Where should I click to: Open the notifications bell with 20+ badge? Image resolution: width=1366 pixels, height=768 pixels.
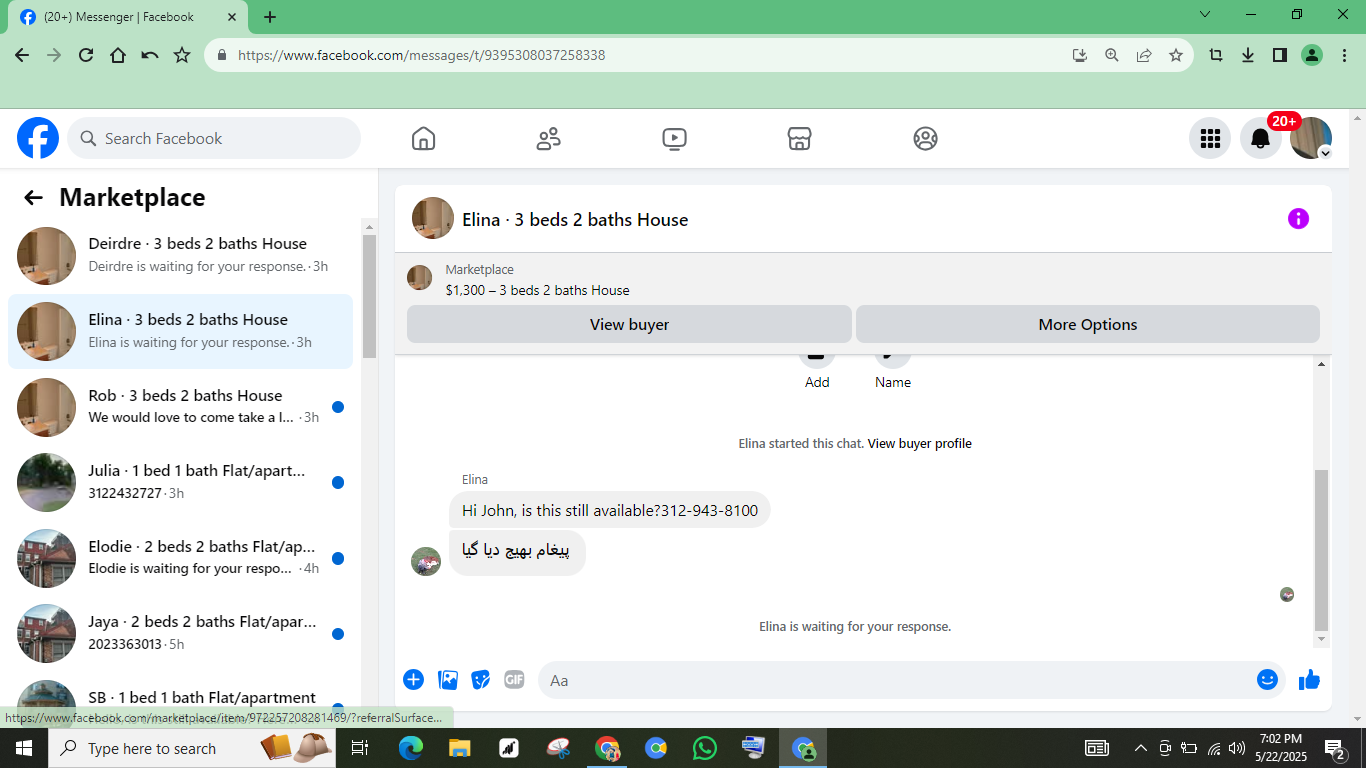1261,138
